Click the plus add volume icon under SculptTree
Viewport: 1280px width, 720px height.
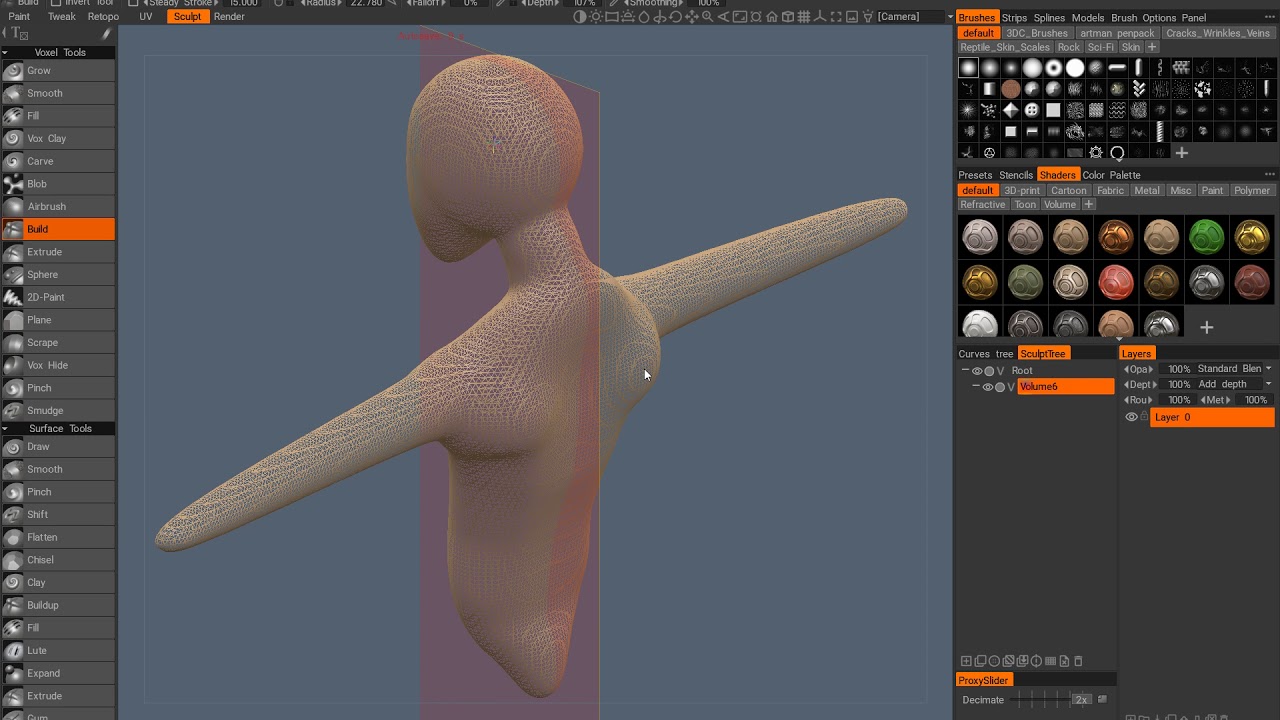point(966,661)
